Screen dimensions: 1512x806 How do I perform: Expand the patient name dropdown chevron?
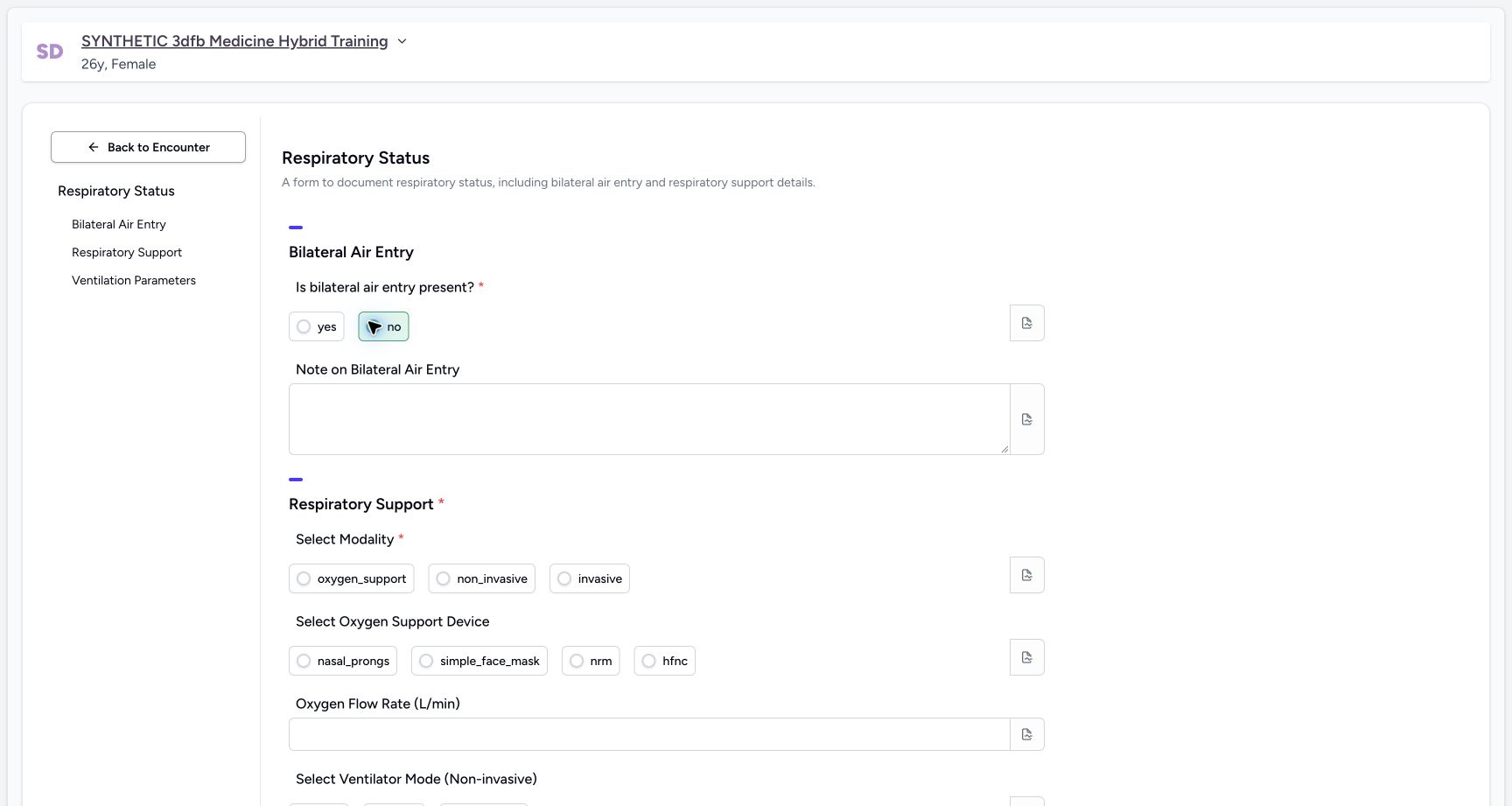click(x=402, y=41)
